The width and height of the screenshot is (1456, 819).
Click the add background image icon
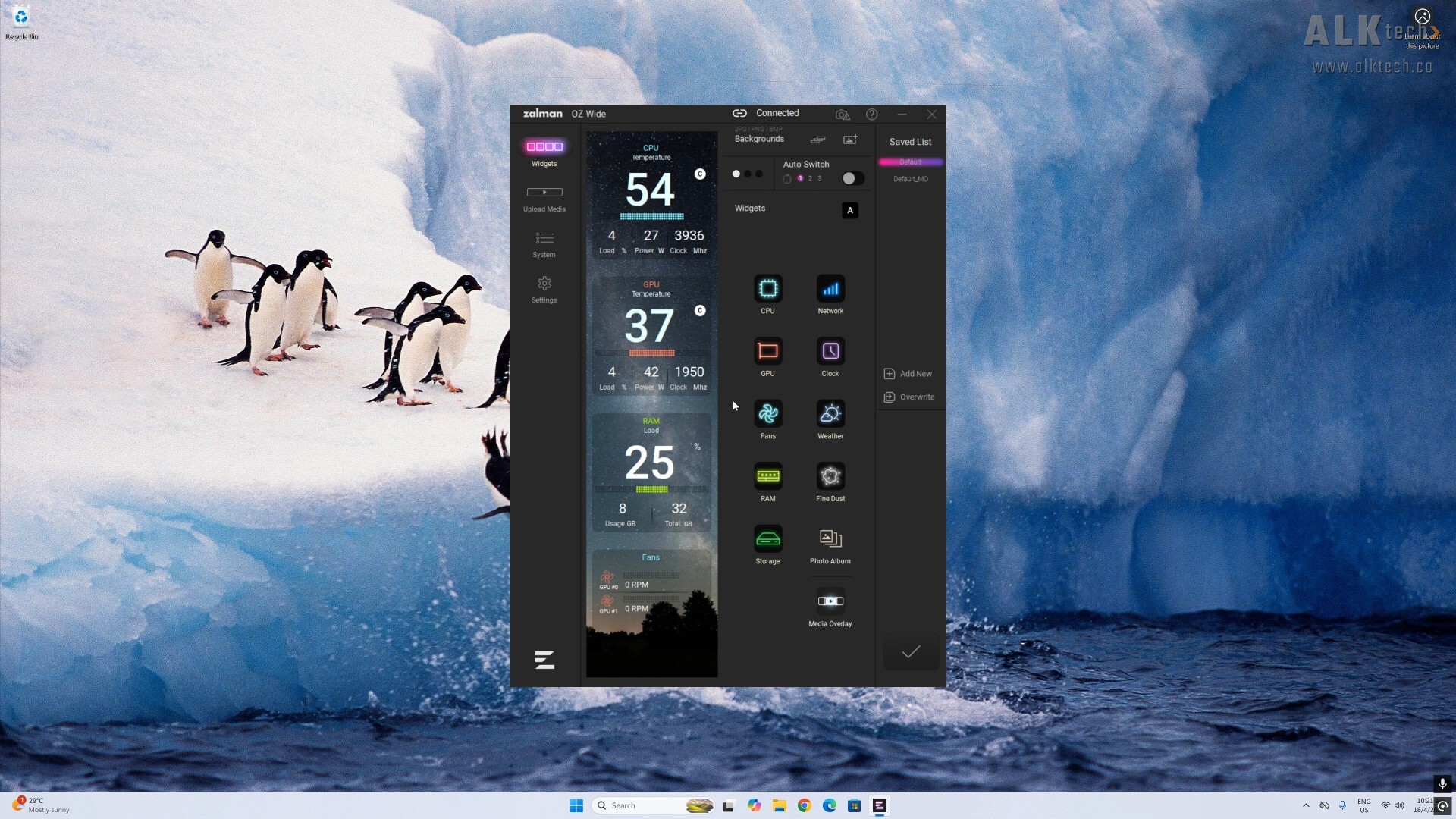tap(850, 140)
